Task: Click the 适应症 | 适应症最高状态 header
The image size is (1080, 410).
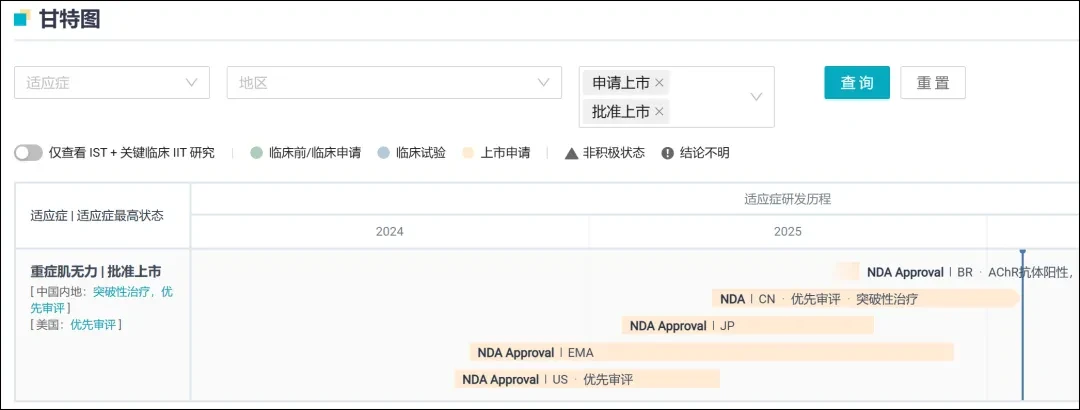Action: tap(97, 215)
